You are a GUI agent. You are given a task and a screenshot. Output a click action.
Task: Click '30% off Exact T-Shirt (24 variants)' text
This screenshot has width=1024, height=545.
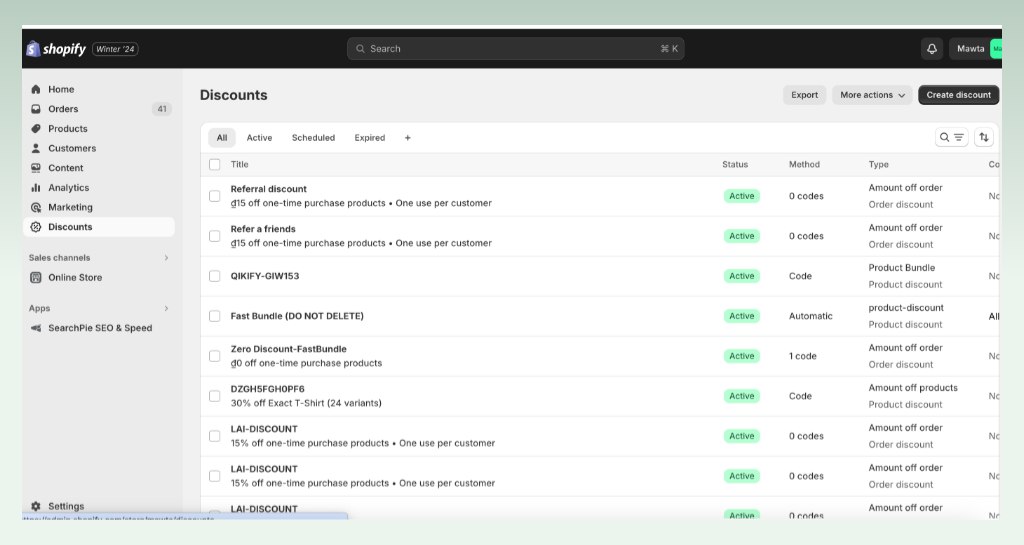coord(306,403)
